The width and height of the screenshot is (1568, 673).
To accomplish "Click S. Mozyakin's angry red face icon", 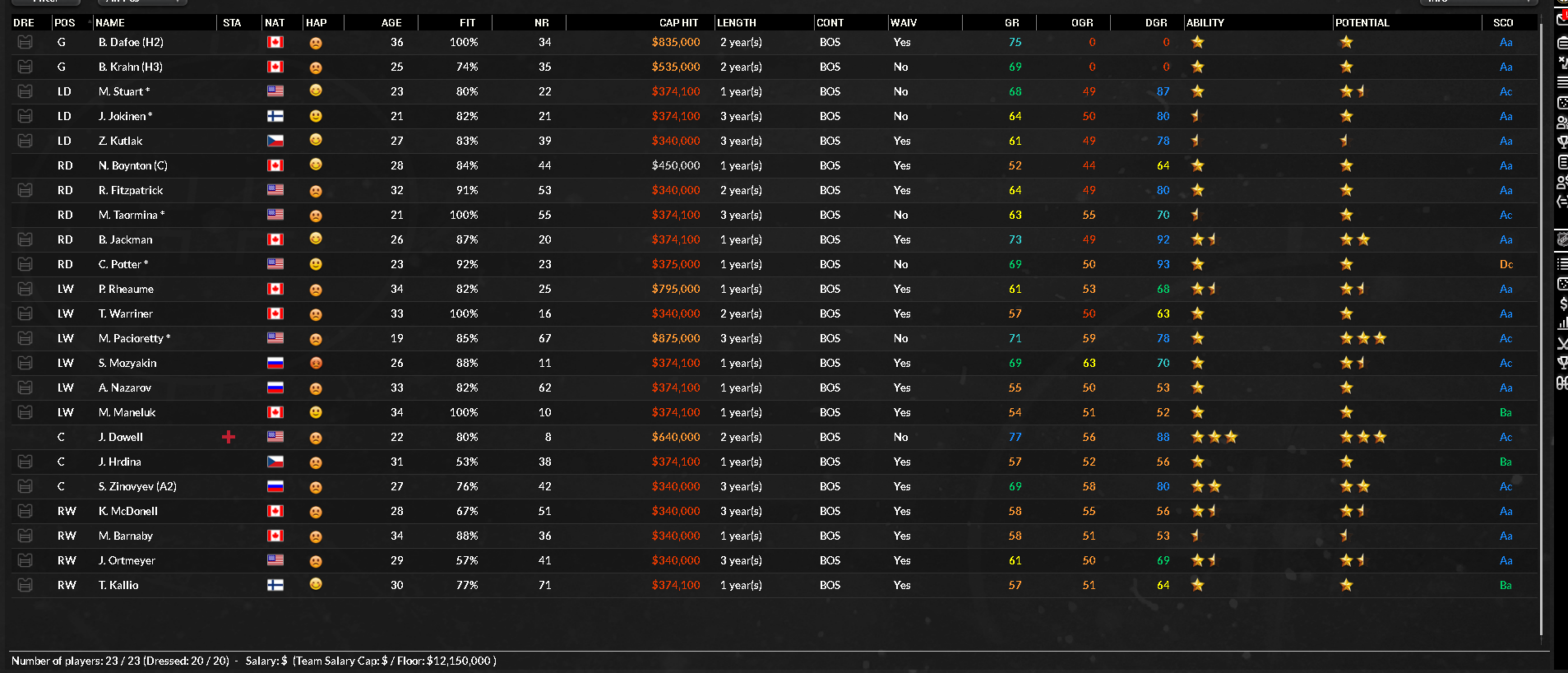I will point(316,363).
